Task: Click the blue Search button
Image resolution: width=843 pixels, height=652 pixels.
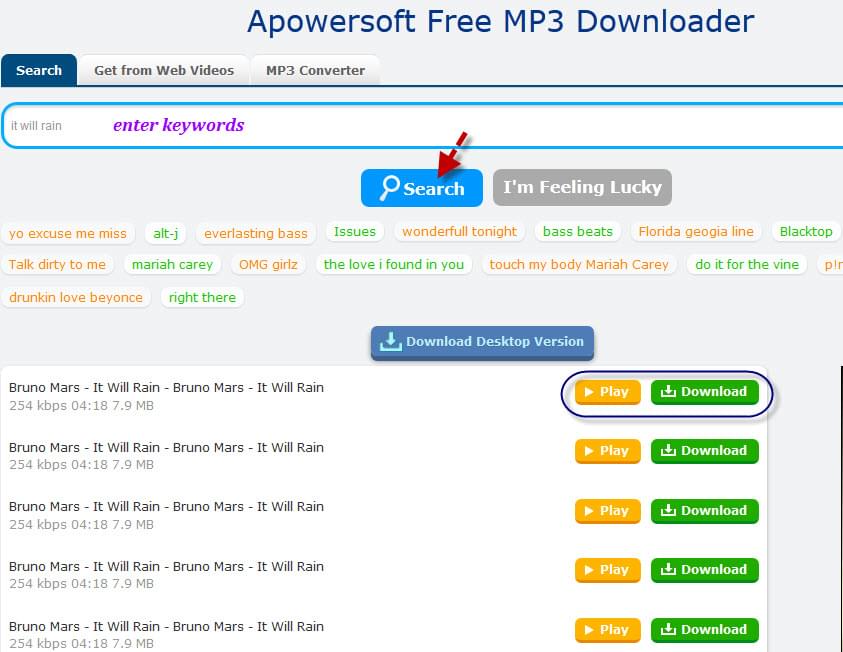Action: point(422,188)
